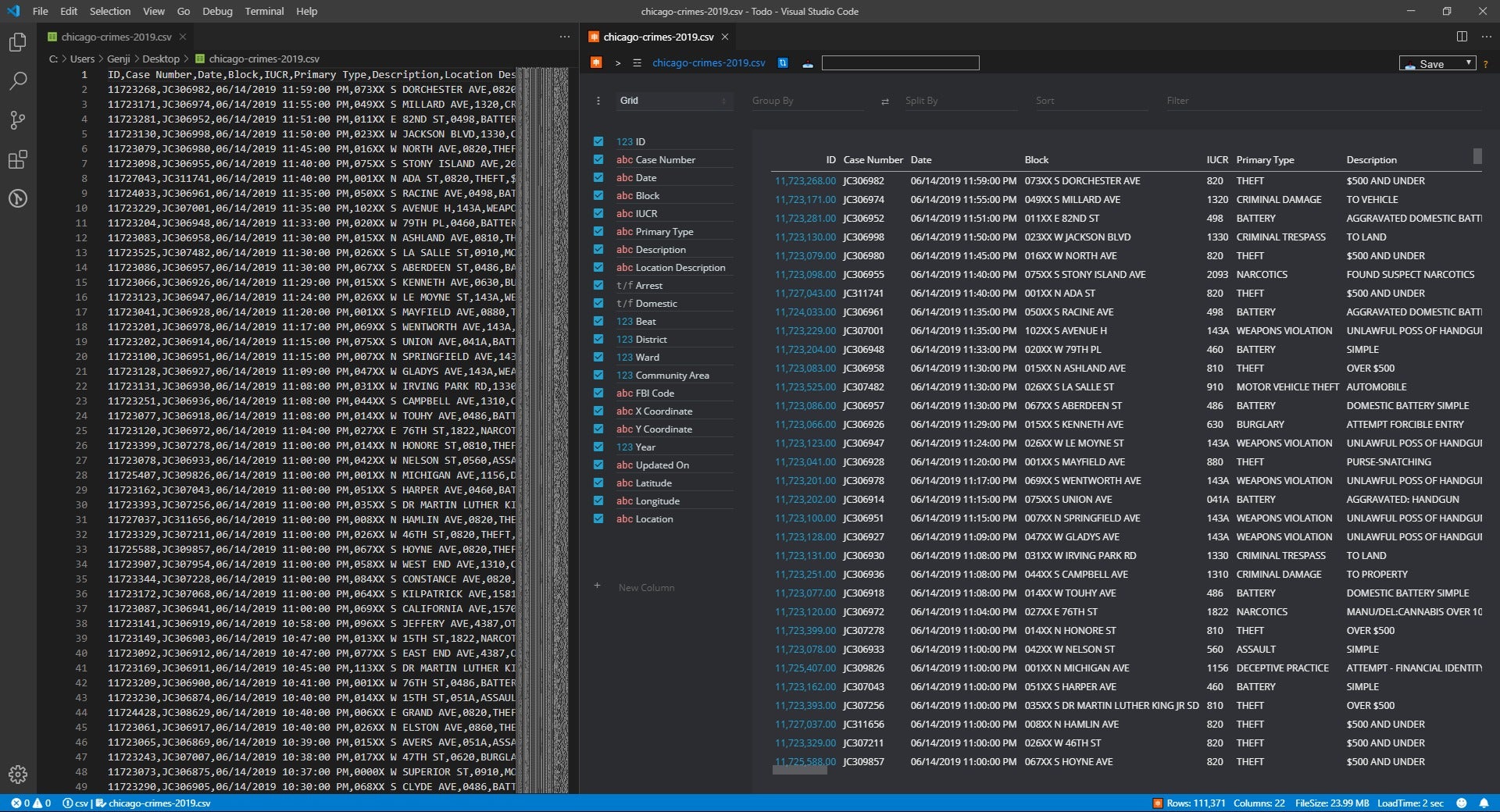This screenshot has width=1500, height=812.
Task: Split the editor right
Action: point(1462,37)
